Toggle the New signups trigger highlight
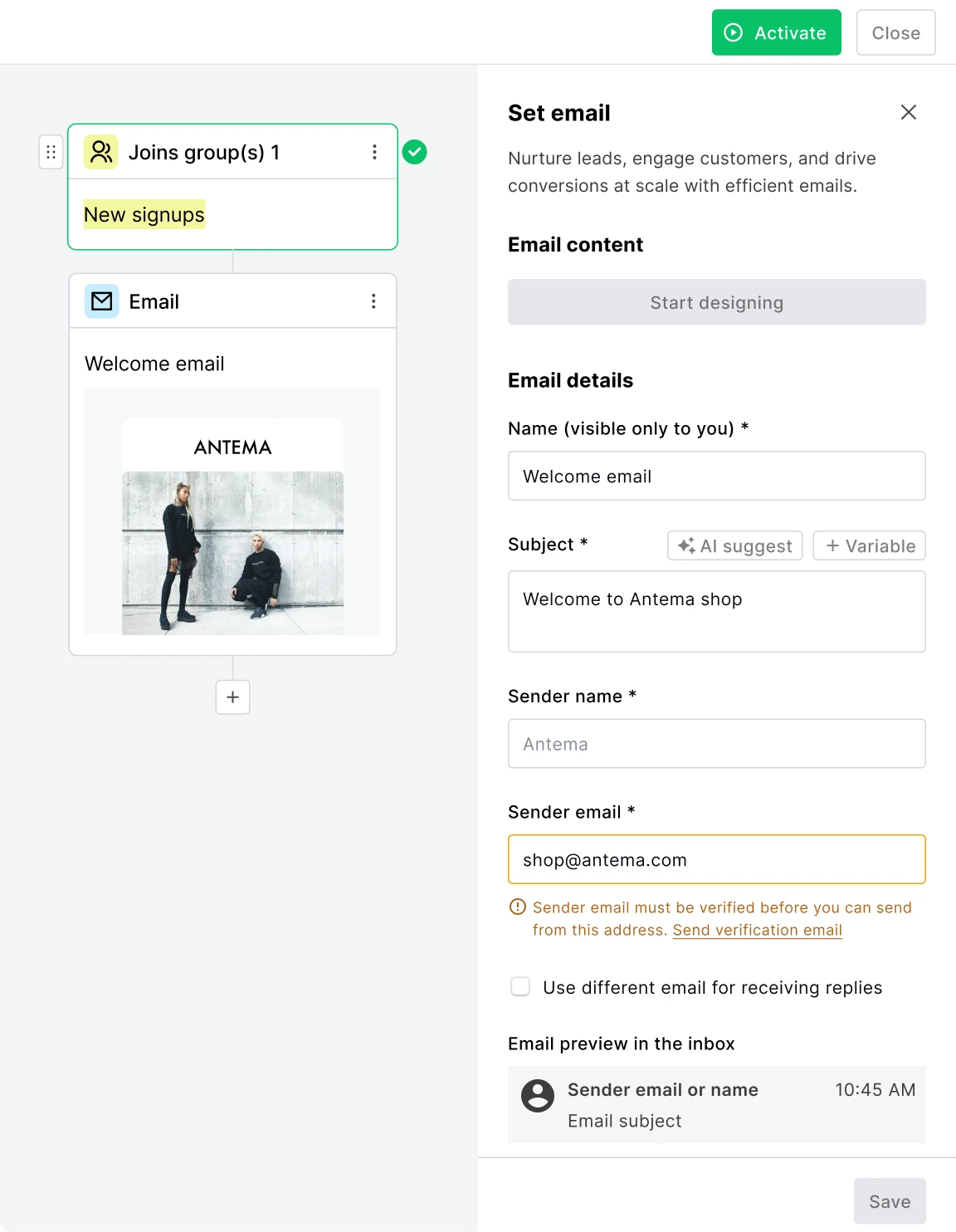This screenshot has width=956, height=1232. tap(143, 214)
